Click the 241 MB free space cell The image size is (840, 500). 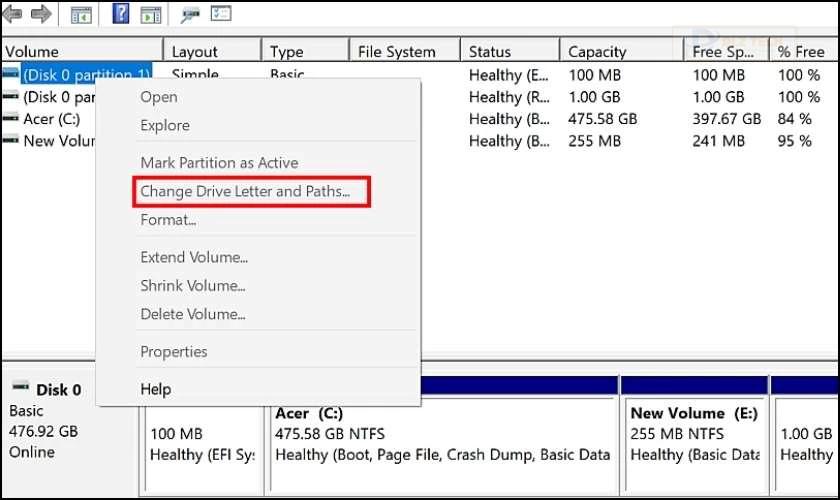click(x=718, y=141)
